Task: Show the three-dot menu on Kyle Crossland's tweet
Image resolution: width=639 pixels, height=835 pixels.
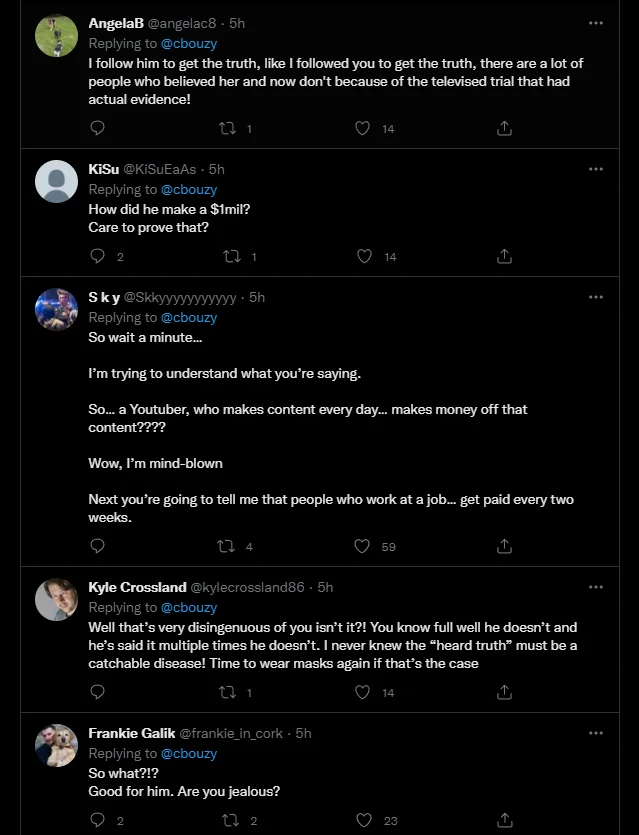Action: (x=596, y=587)
